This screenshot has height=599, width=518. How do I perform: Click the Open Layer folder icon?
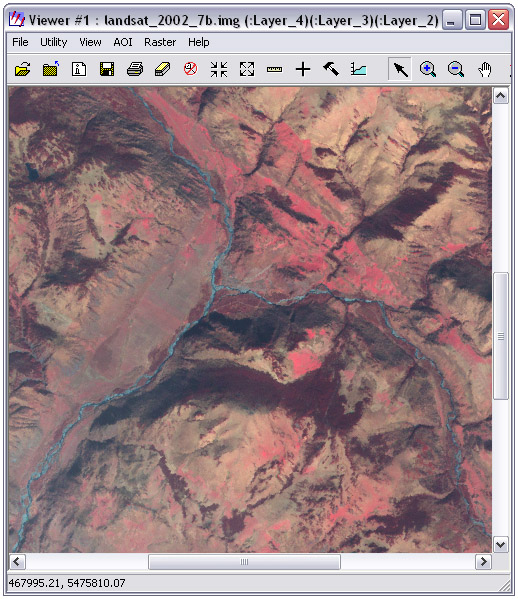click(23, 70)
